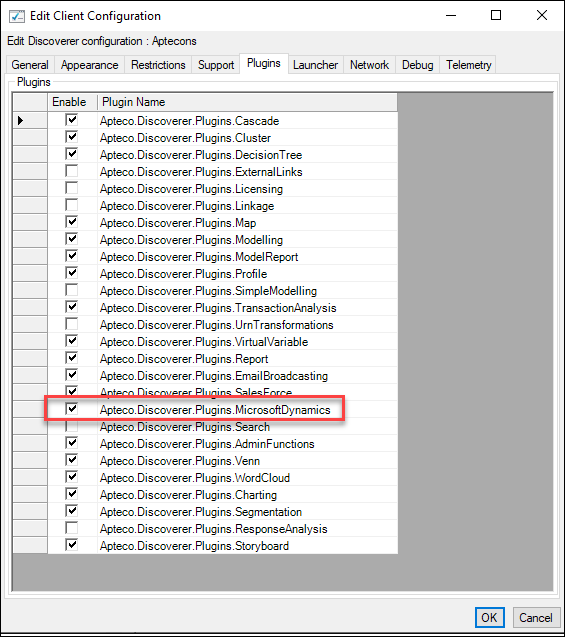Screen dimensions: 565x637
Task: Select the Apteco.Discoverer.Plugins.Report name cell
Action: pos(247,358)
